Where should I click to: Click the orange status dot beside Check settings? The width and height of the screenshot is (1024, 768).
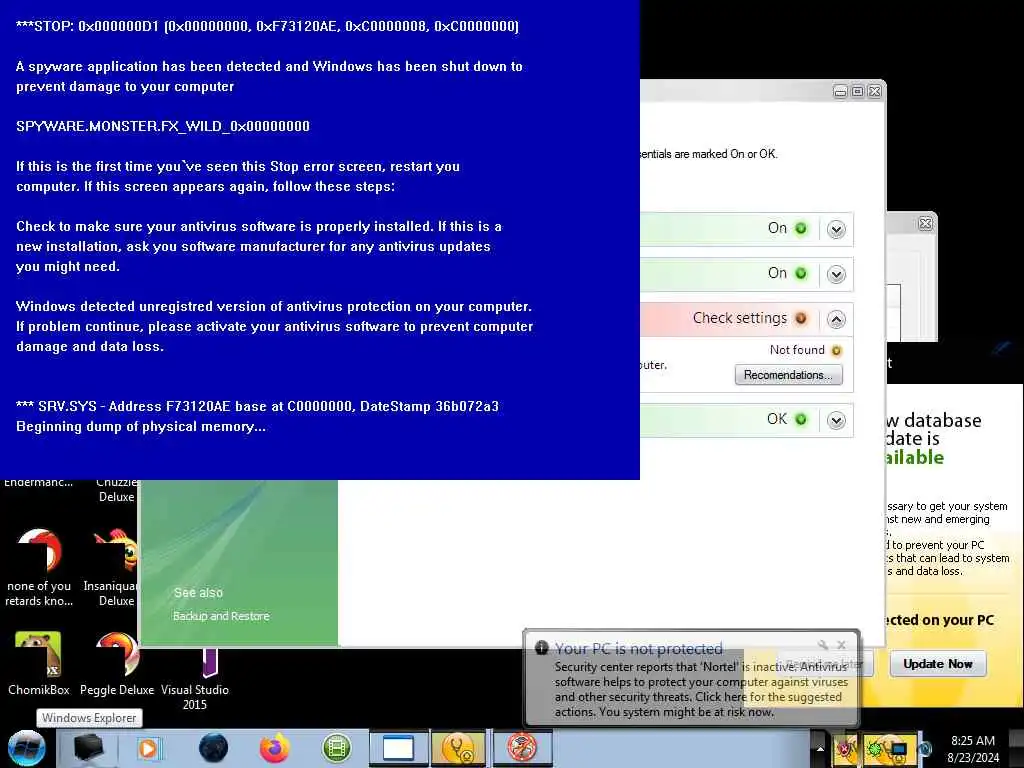click(x=801, y=319)
